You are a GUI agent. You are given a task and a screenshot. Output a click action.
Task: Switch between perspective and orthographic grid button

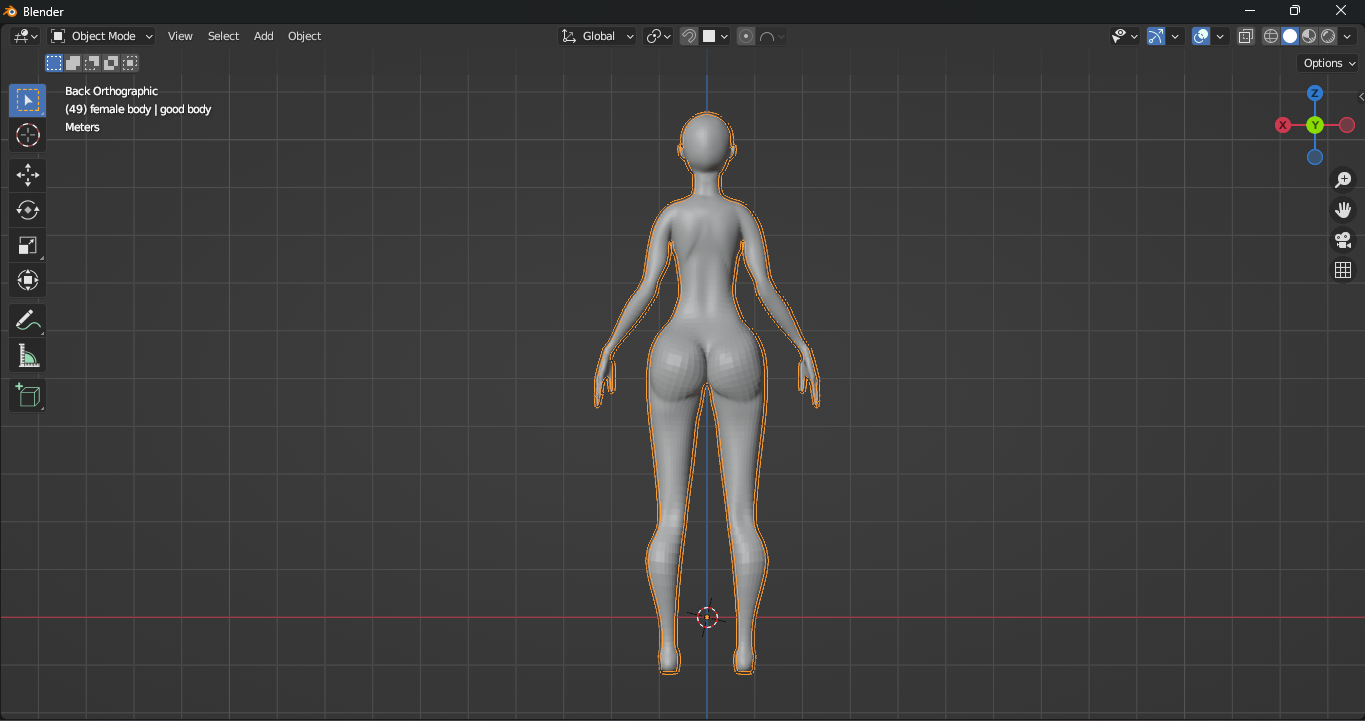1343,270
